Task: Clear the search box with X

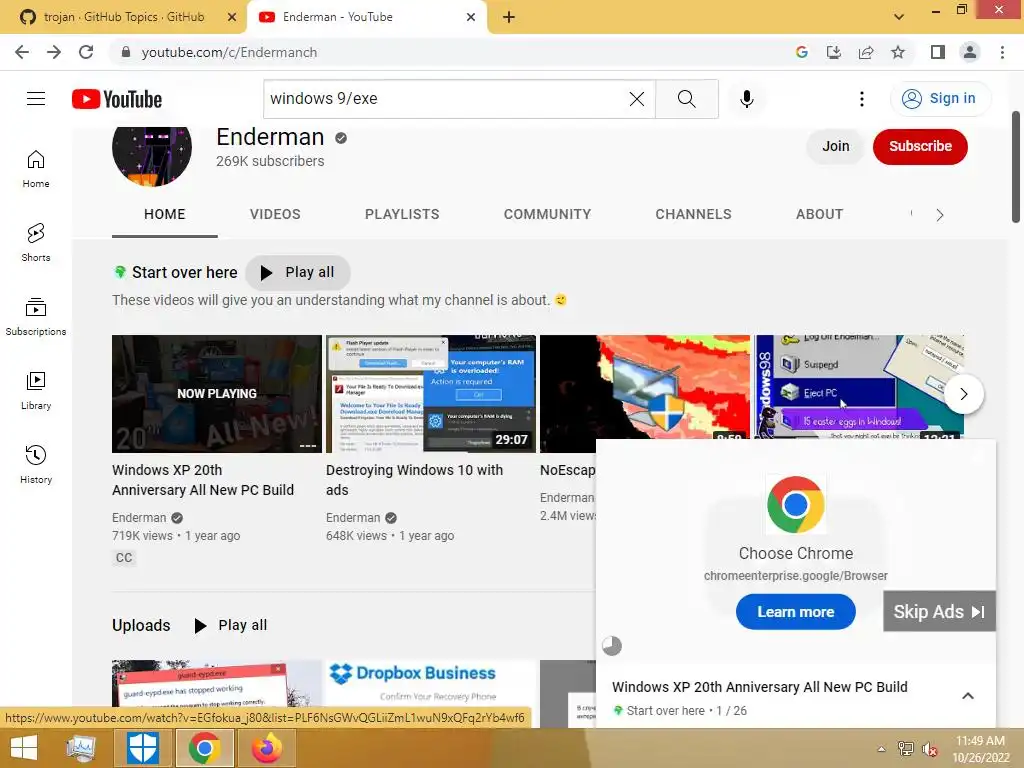Action: coord(637,99)
